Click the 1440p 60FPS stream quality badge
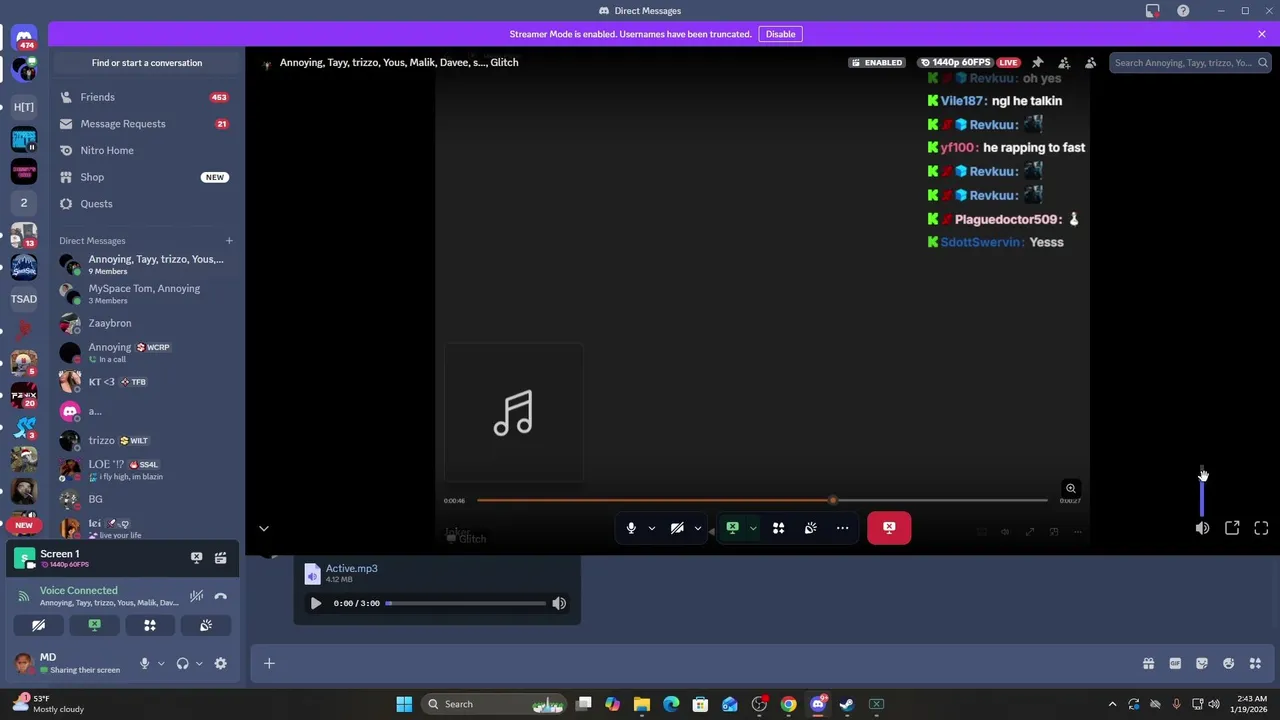Viewport: 1280px width, 720px height. pyautogui.click(x=958, y=62)
